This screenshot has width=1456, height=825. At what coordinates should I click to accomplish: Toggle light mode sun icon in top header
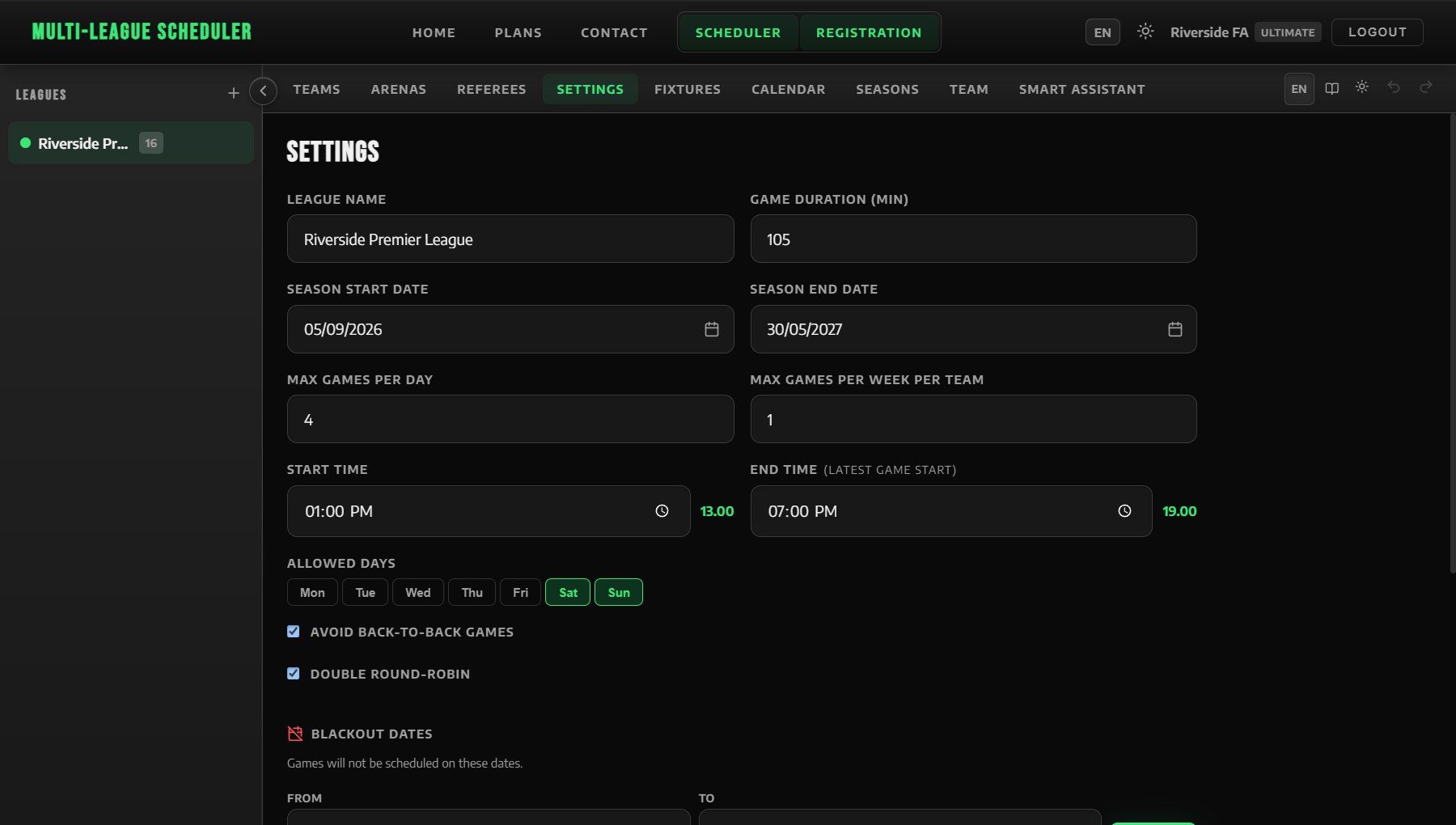1145,32
